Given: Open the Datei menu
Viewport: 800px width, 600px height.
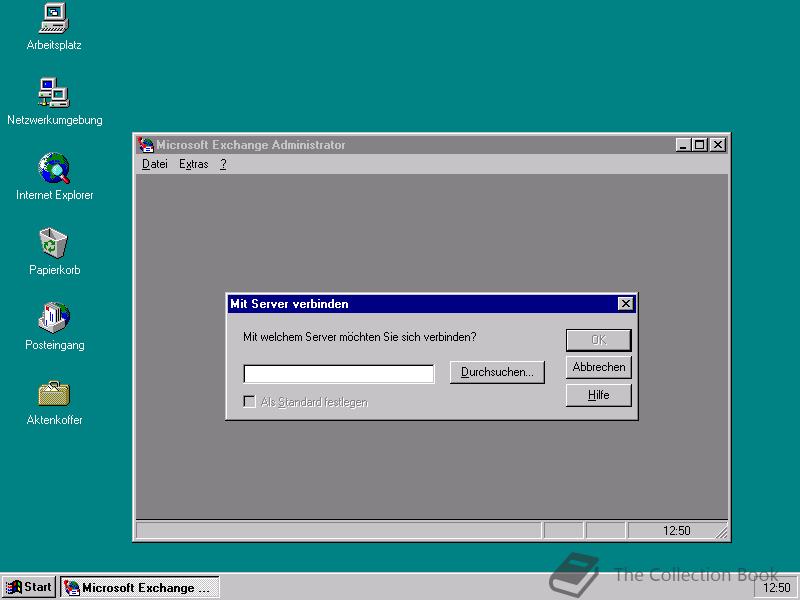Looking at the screenshot, I should [x=155, y=164].
